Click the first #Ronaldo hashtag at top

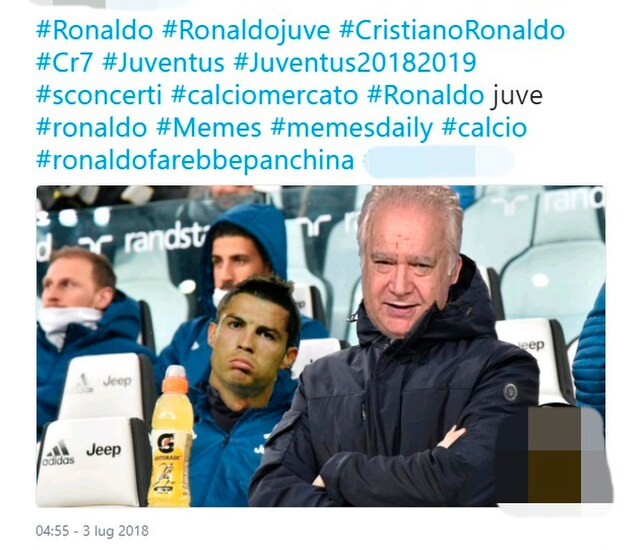pyautogui.click(x=95, y=30)
